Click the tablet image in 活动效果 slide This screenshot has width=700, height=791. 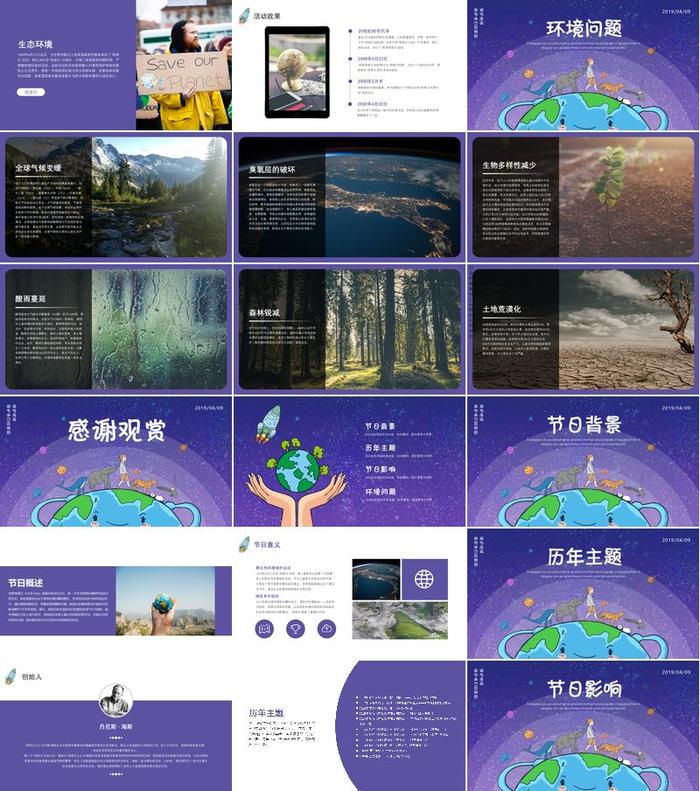click(x=297, y=72)
